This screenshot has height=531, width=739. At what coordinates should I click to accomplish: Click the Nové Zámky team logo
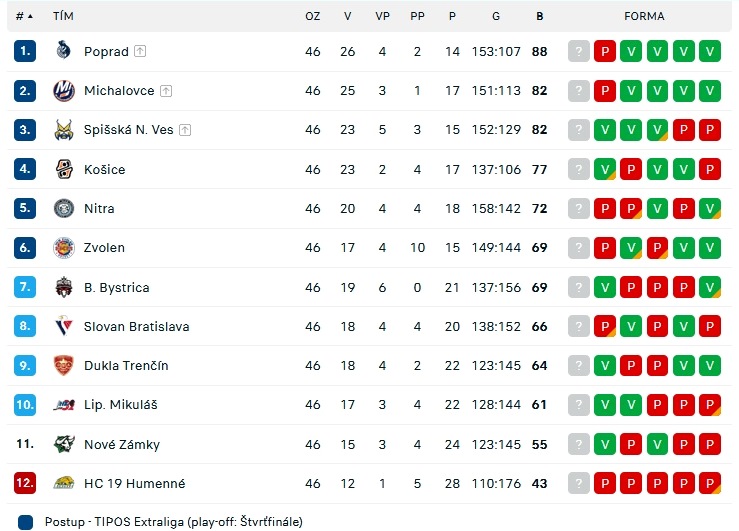[63, 444]
